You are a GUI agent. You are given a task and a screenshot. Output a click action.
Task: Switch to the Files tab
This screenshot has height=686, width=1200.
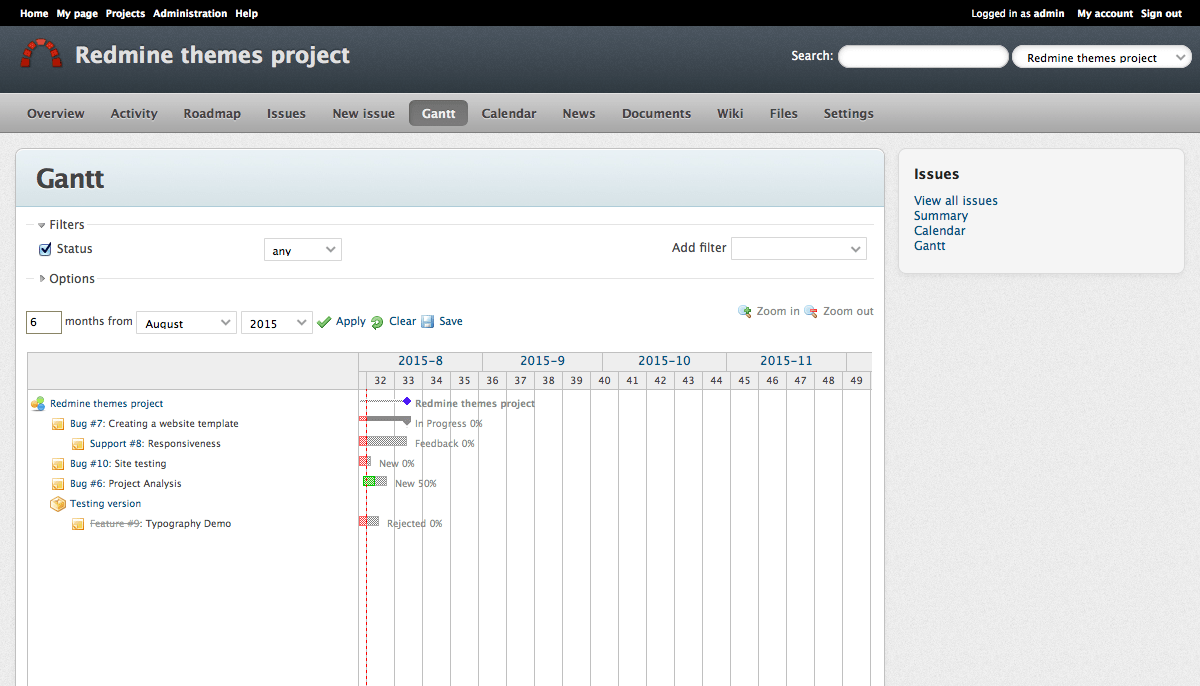(x=784, y=113)
